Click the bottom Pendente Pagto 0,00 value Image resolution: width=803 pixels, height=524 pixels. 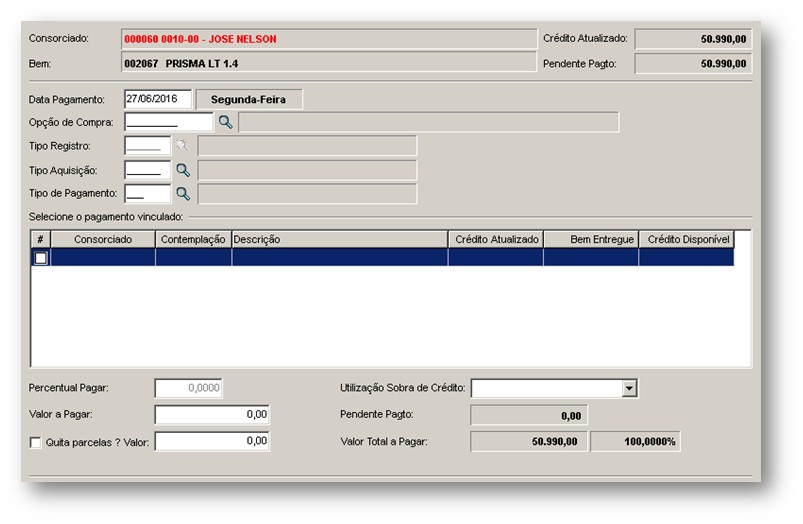529,415
